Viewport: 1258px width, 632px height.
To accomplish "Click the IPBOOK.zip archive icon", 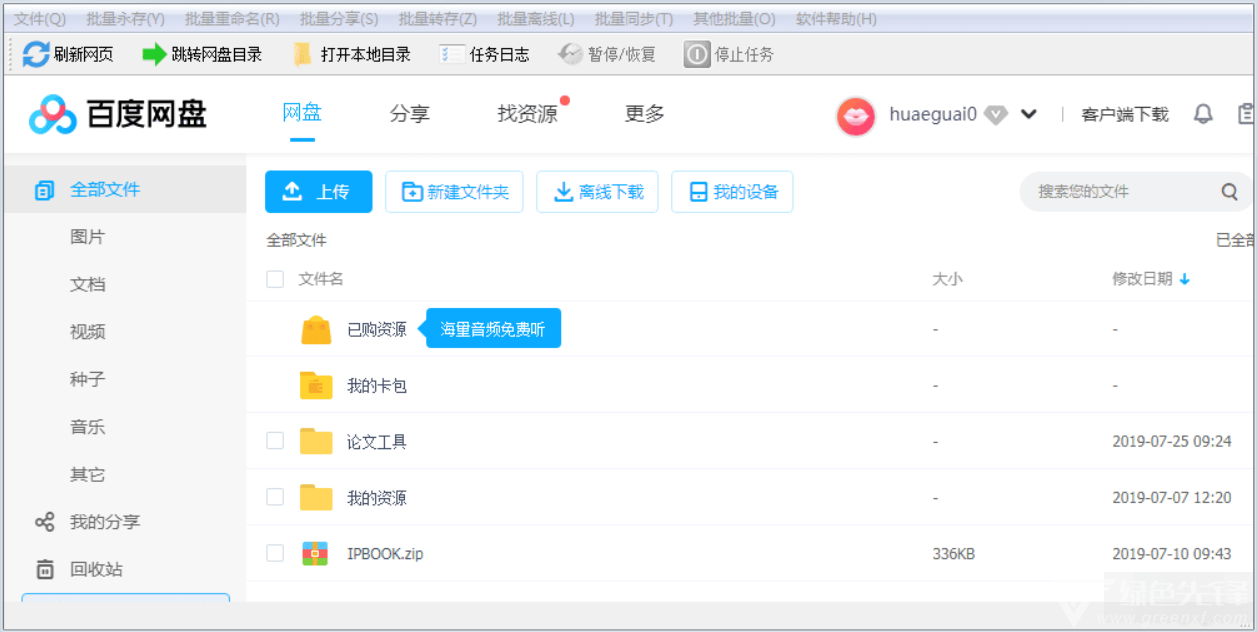I will click(315, 553).
